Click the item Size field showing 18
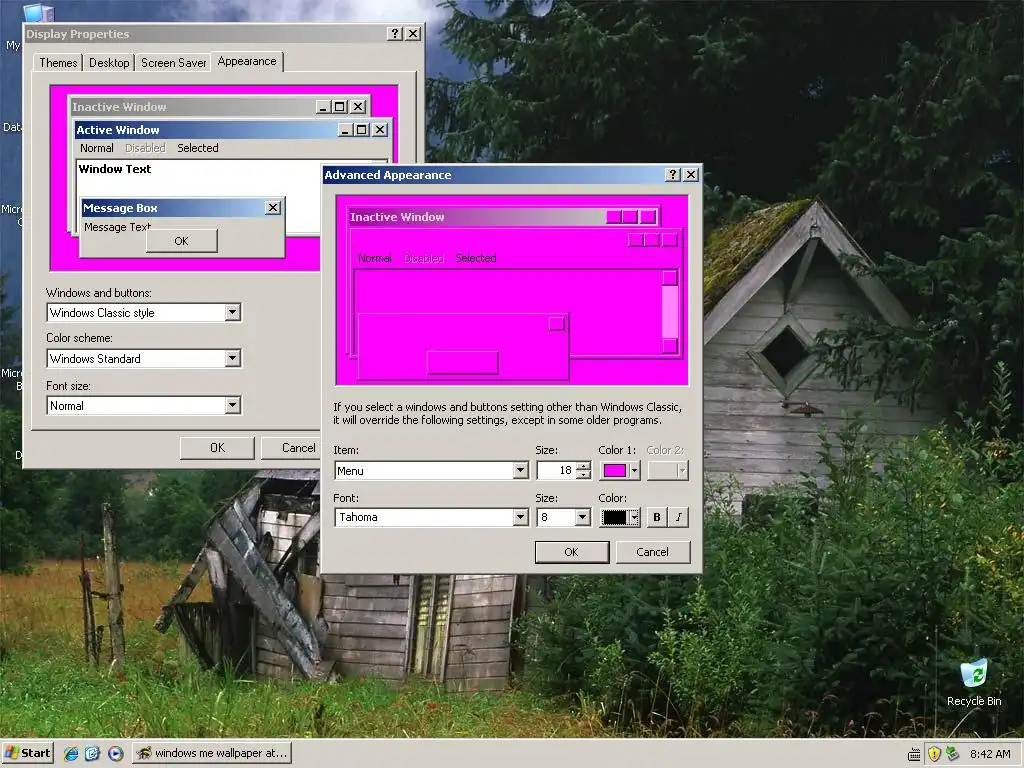This screenshot has height=768, width=1024. click(x=556, y=470)
